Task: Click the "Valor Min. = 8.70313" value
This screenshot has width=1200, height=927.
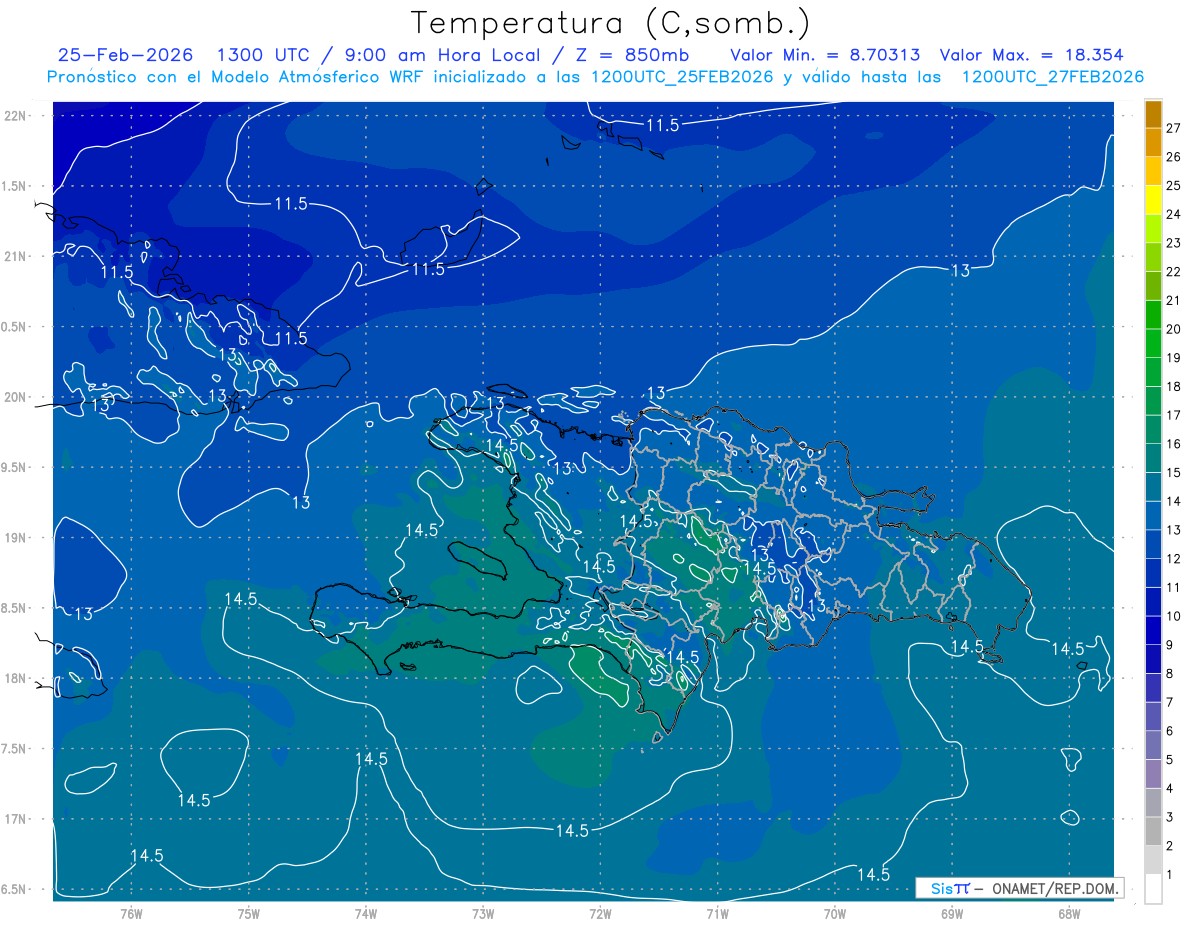Action: click(825, 55)
